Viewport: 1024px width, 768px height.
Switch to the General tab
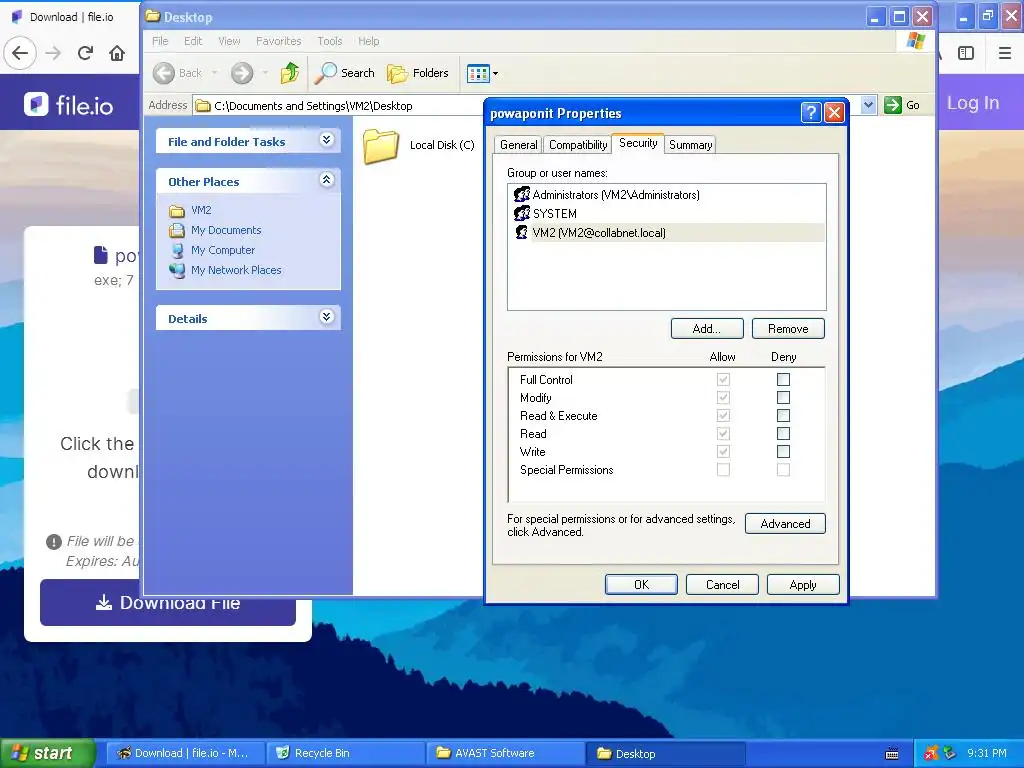coord(519,144)
